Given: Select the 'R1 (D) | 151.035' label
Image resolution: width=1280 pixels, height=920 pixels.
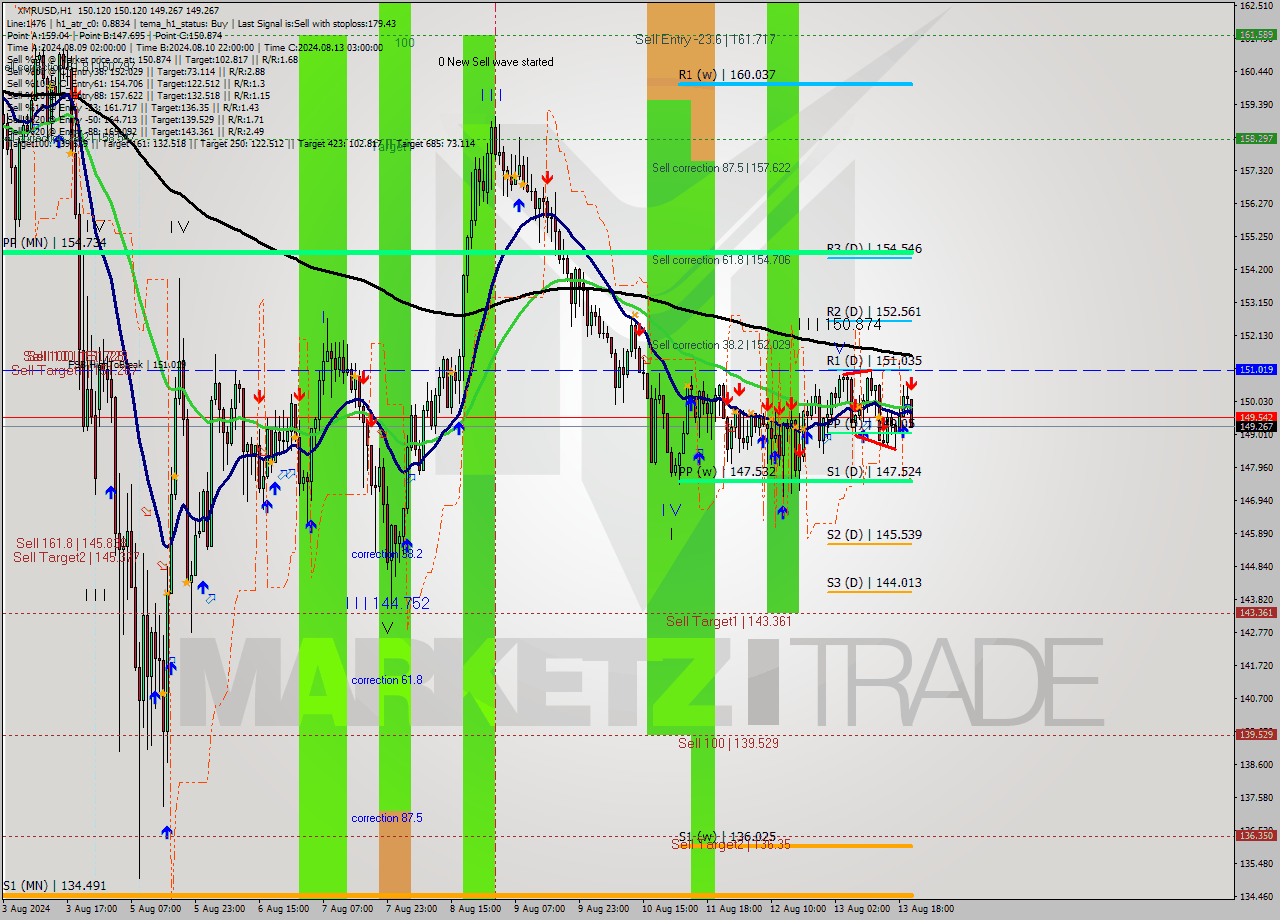Looking at the screenshot, I should tap(874, 361).
